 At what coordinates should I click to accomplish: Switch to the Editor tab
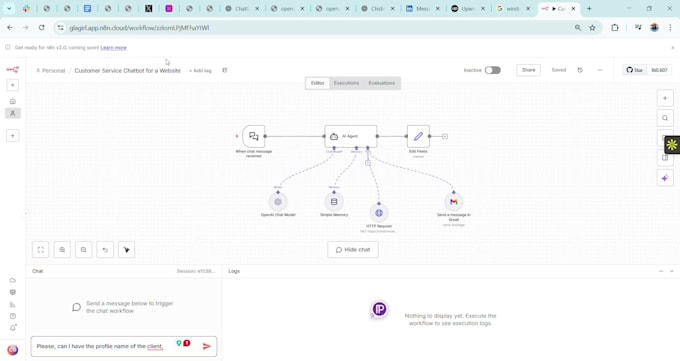tap(317, 83)
